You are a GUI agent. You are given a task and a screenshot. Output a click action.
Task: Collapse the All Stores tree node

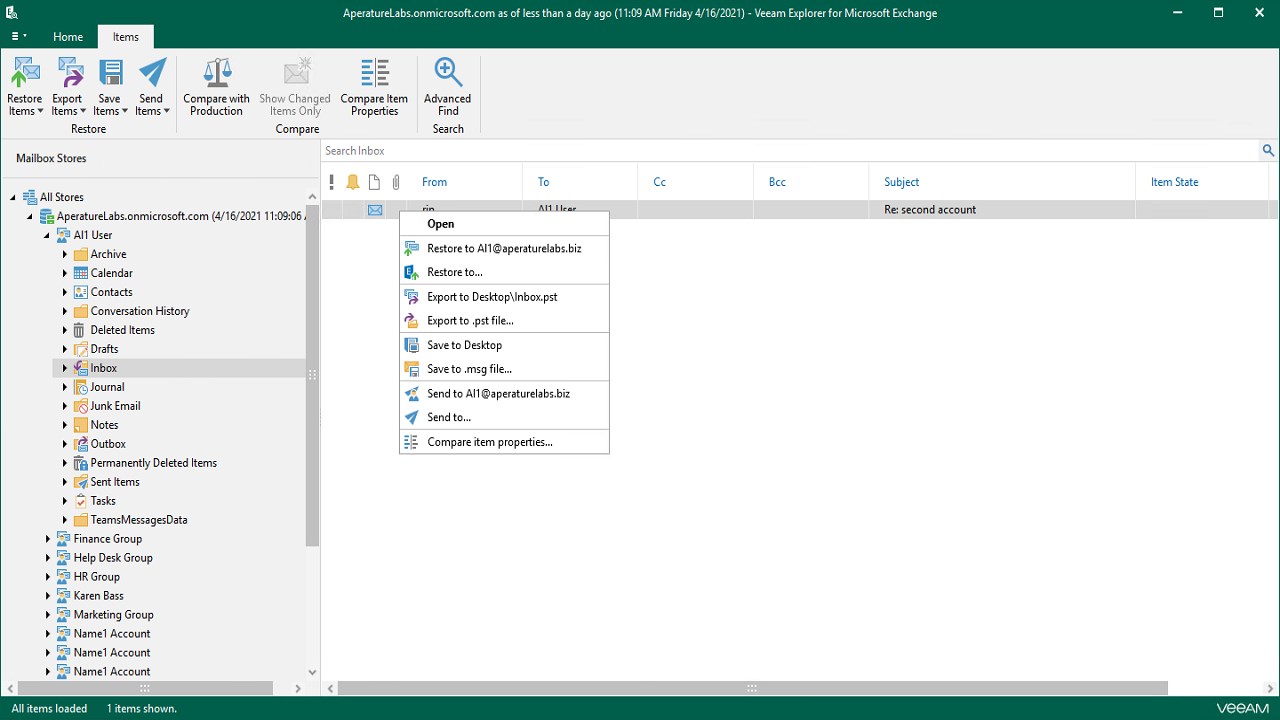(x=13, y=198)
